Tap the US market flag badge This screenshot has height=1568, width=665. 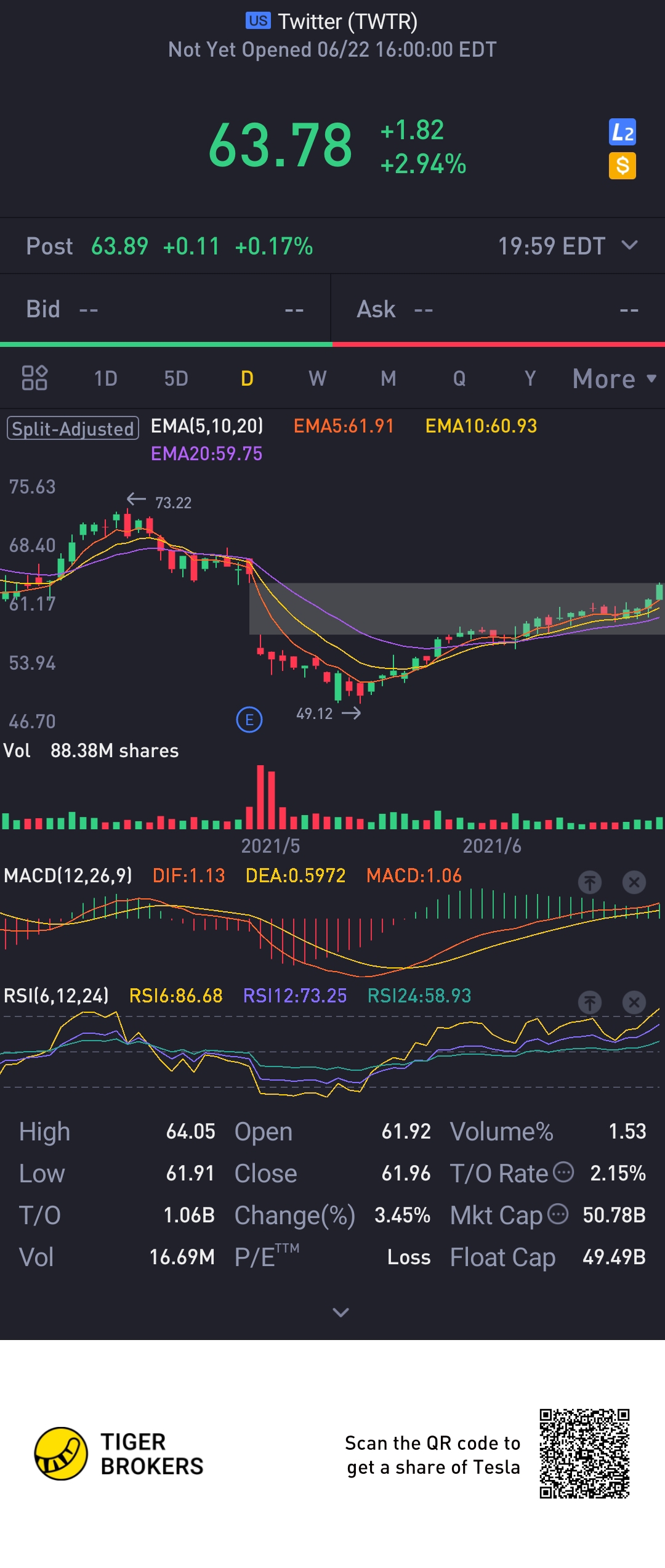[x=258, y=21]
